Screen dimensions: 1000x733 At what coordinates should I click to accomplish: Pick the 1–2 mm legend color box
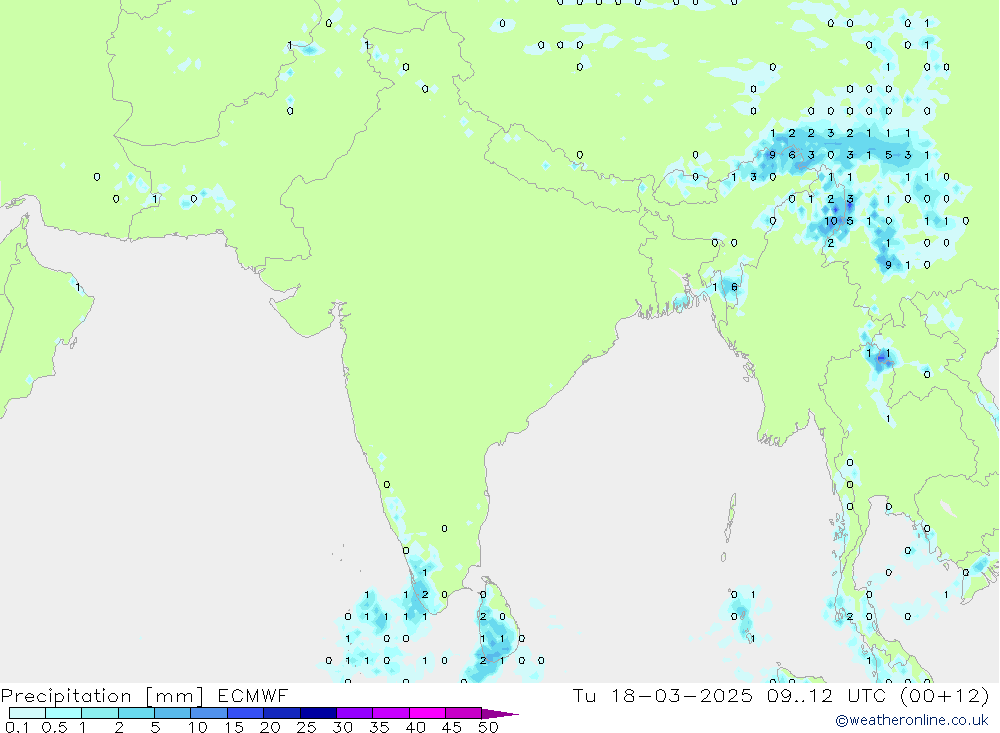[x=99, y=713]
